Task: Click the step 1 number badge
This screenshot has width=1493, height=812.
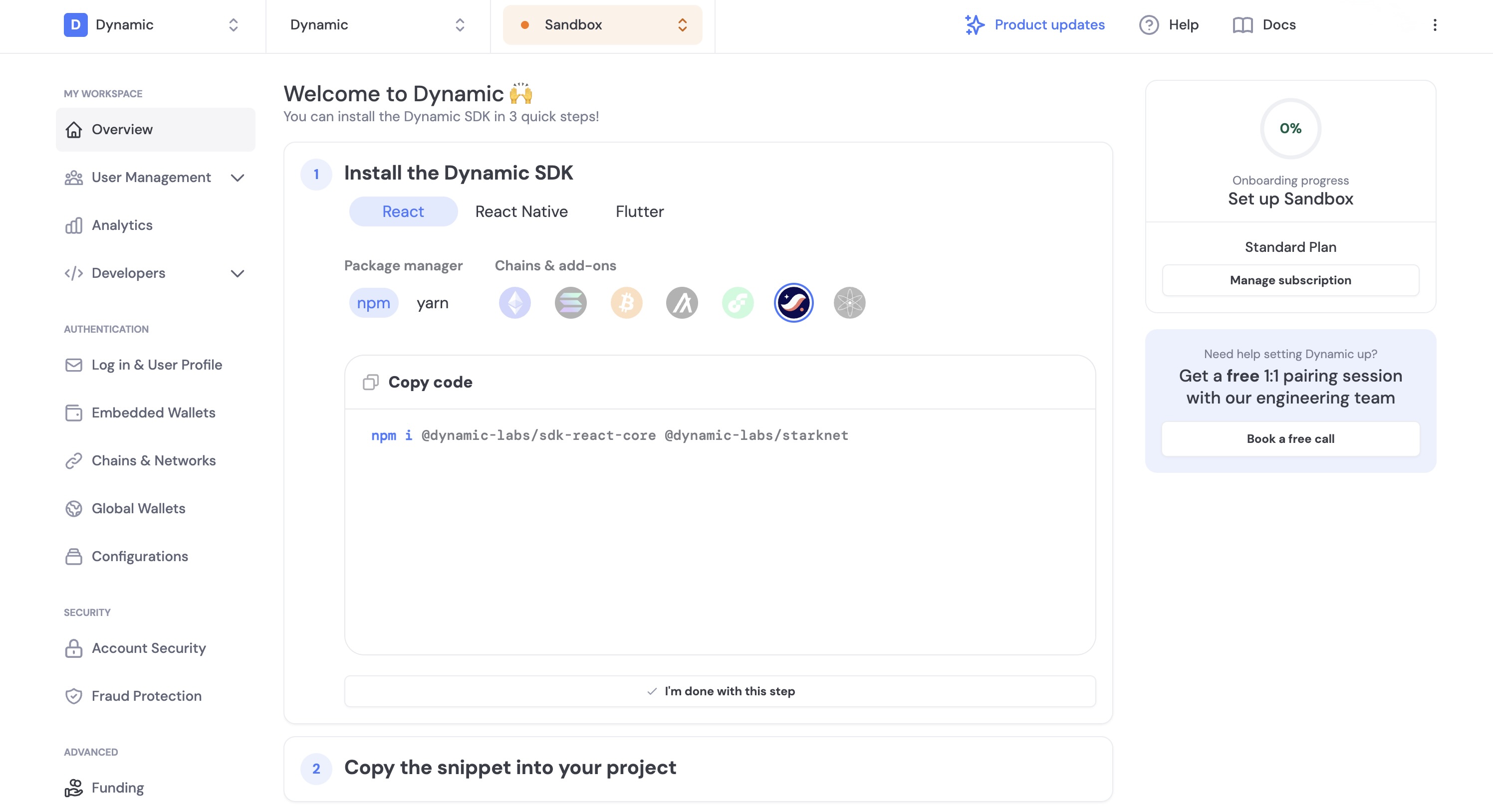Action: (x=316, y=174)
